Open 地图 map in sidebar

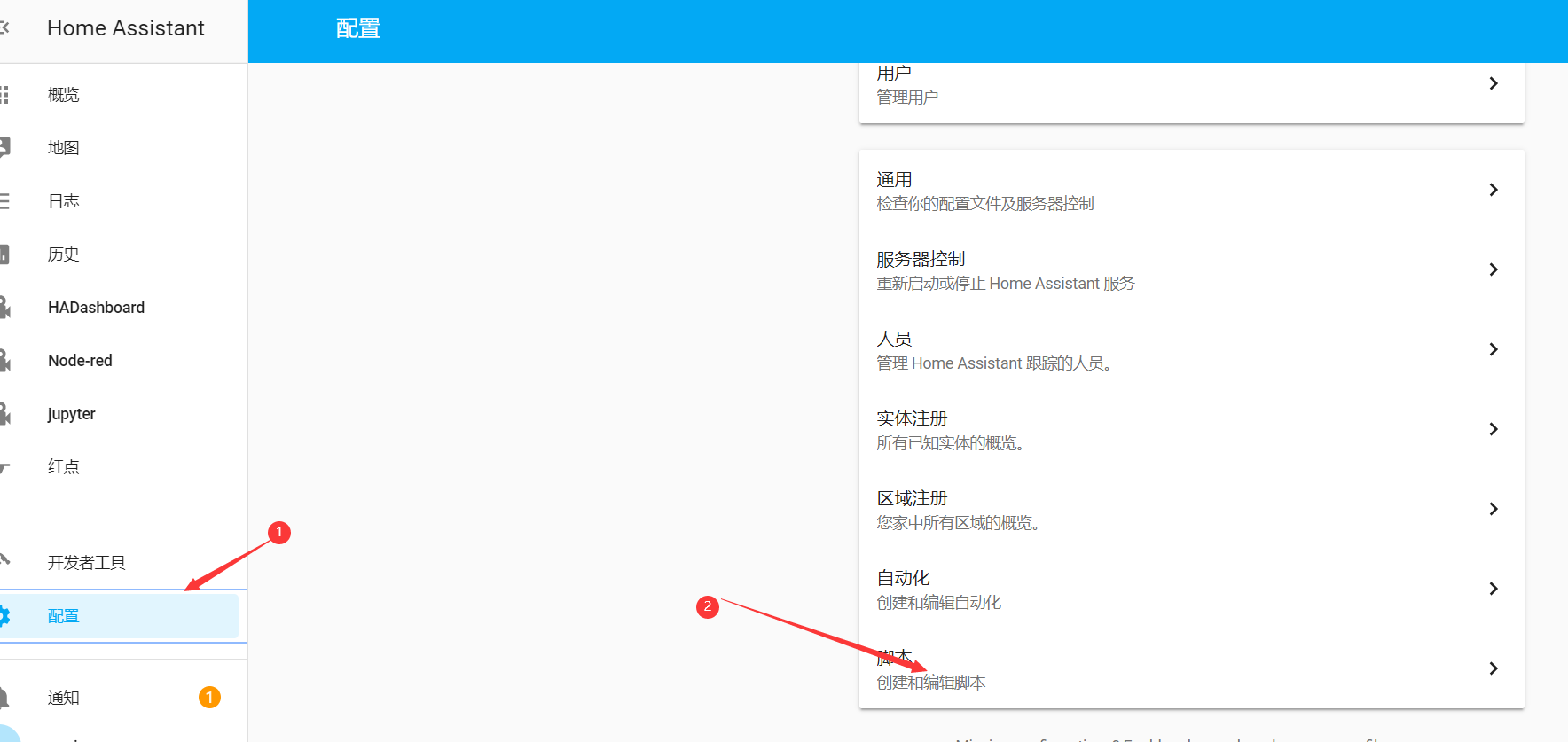pos(64,148)
